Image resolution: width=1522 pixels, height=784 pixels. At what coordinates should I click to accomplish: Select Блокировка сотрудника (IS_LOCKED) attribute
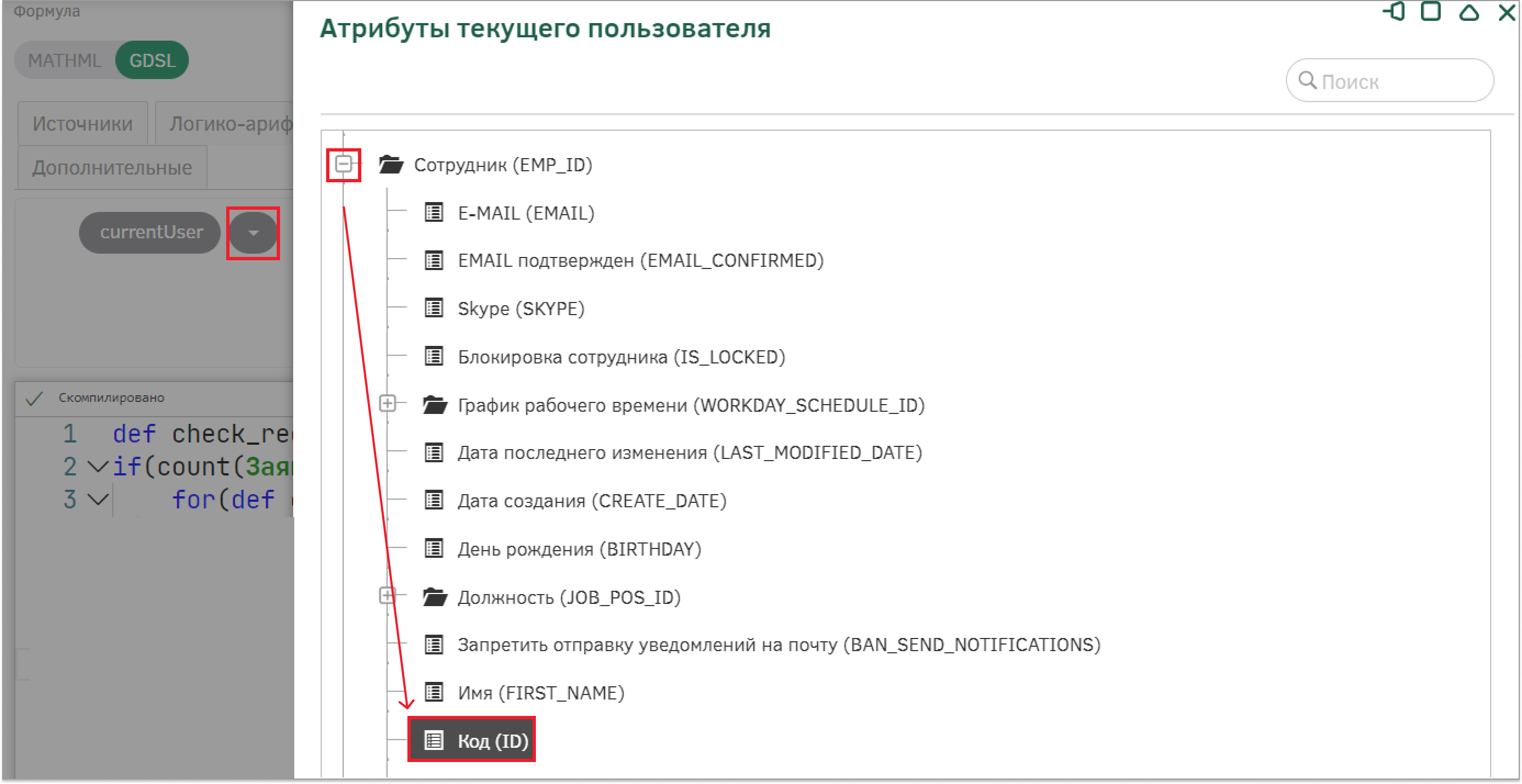click(622, 357)
